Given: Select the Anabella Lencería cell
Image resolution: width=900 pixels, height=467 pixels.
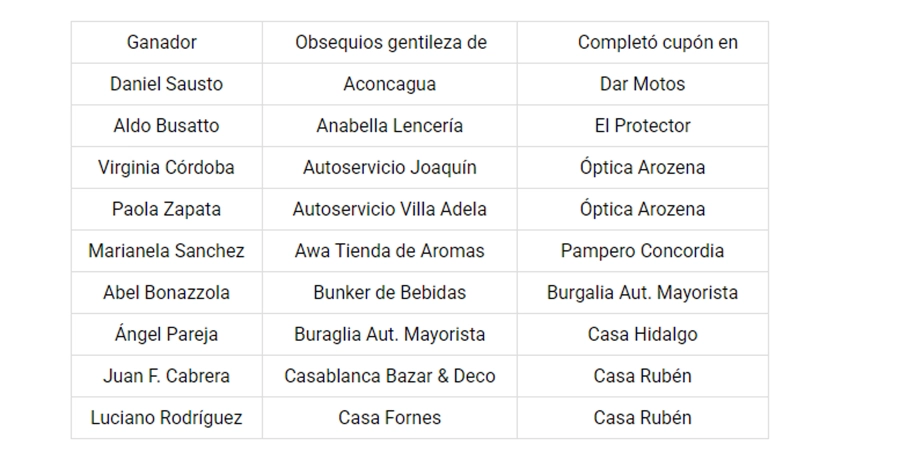Looking at the screenshot, I should pos(389,126).
